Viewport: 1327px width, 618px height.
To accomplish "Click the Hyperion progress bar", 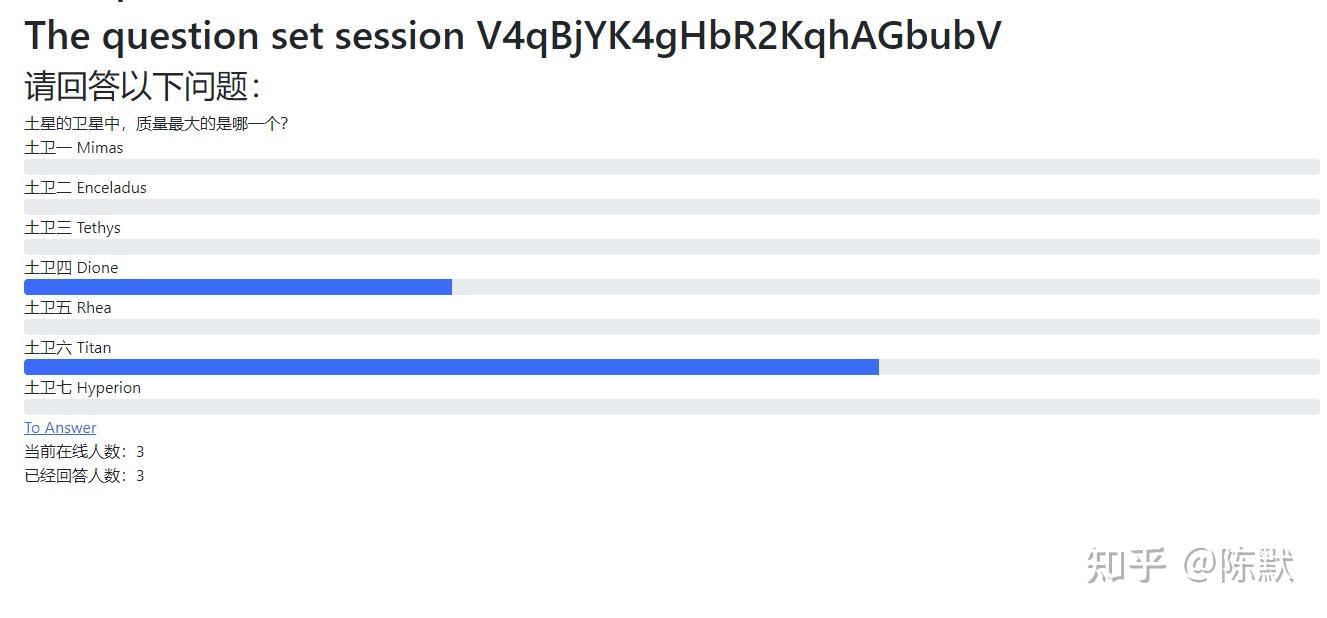I will click(x=671, y=407).
